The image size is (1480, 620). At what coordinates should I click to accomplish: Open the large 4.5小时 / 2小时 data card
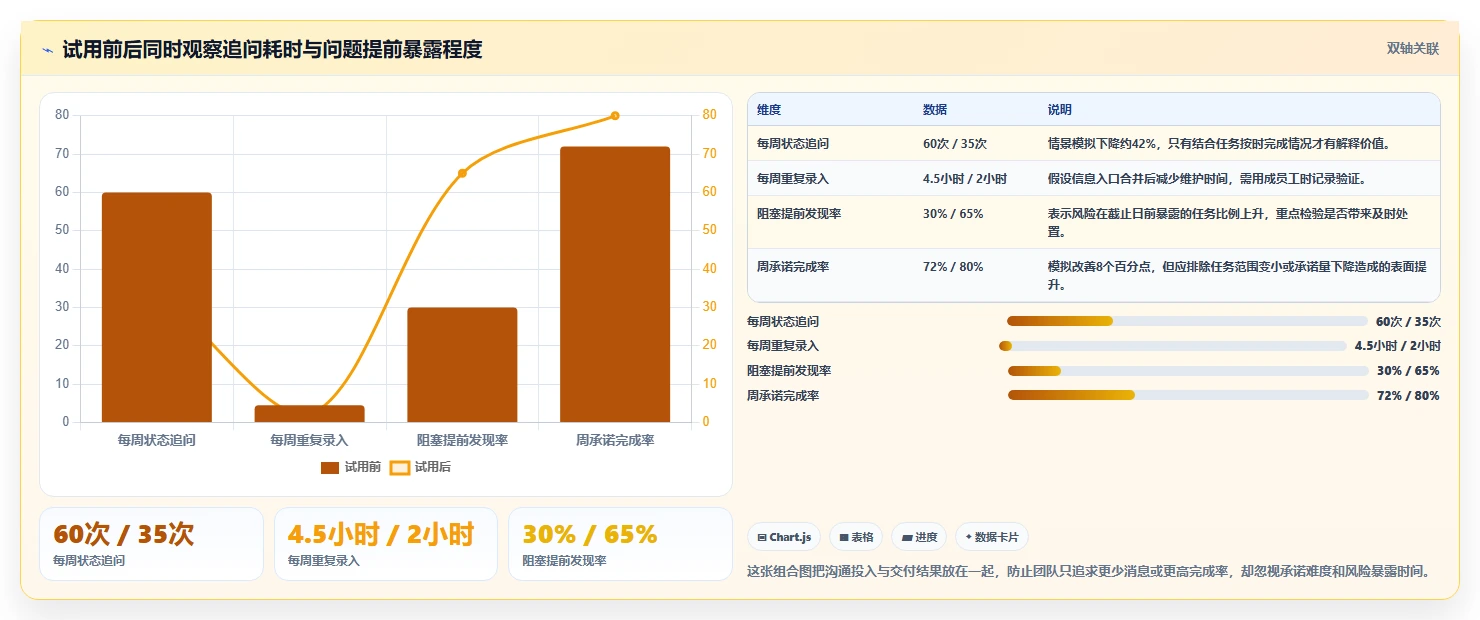386,544
